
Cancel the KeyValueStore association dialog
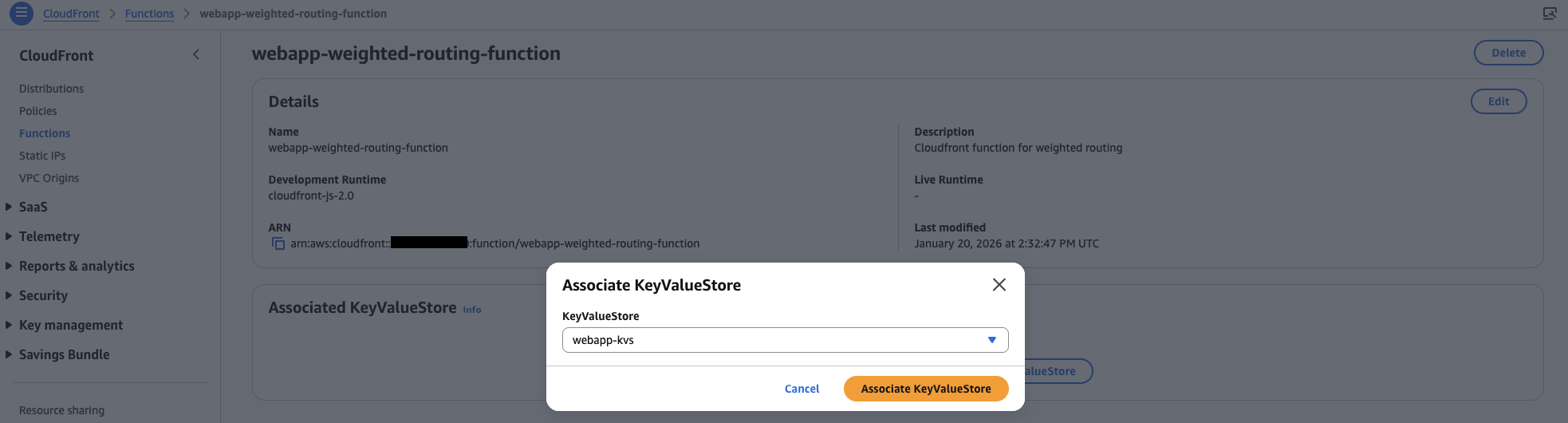802,389
